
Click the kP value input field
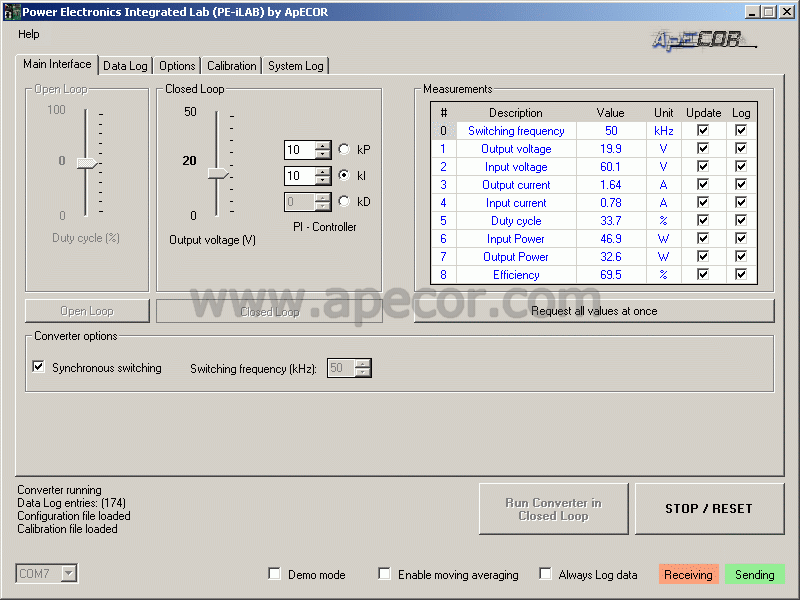[x=300, y=149]
